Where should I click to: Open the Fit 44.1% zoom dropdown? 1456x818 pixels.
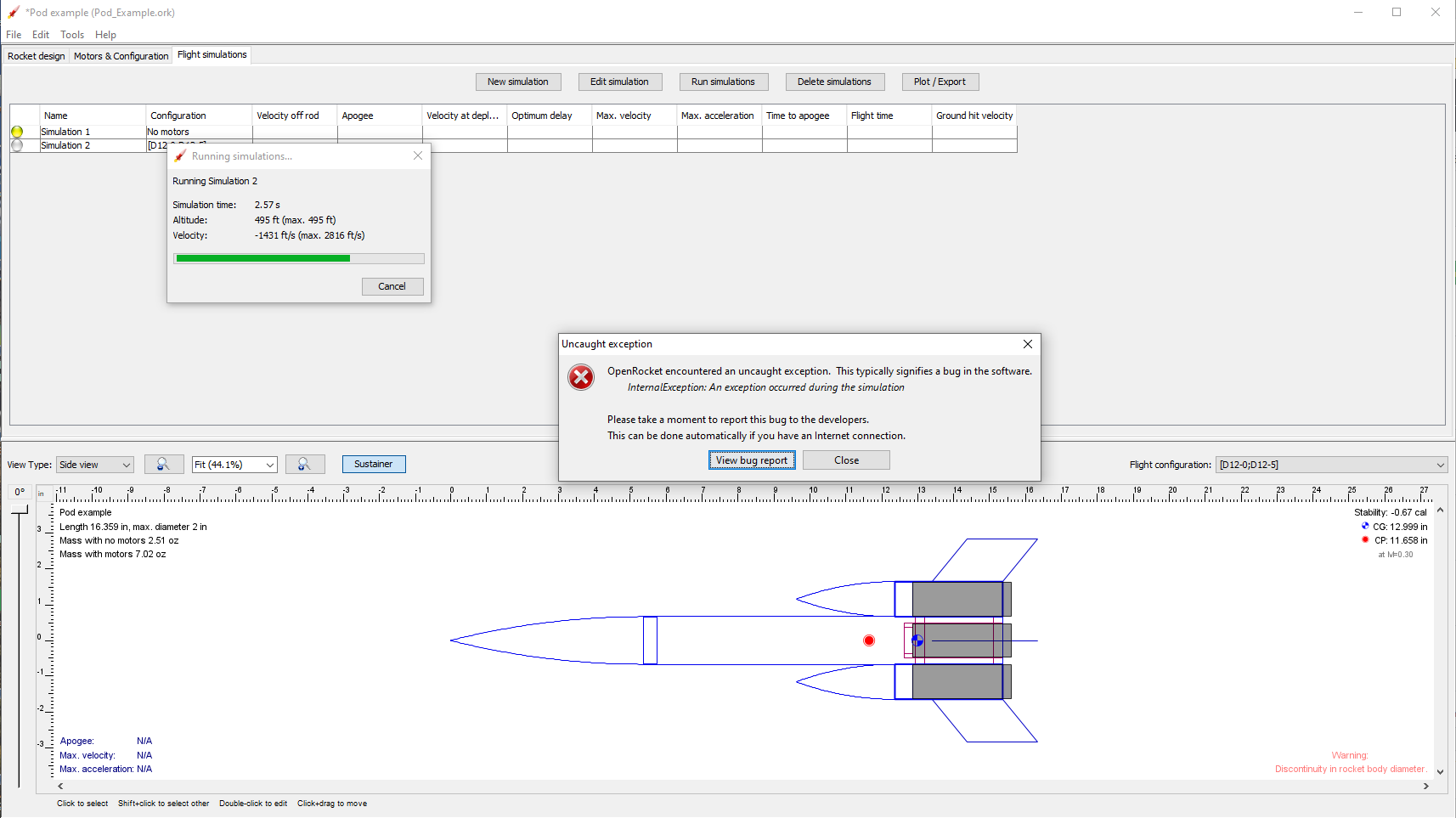234,465
